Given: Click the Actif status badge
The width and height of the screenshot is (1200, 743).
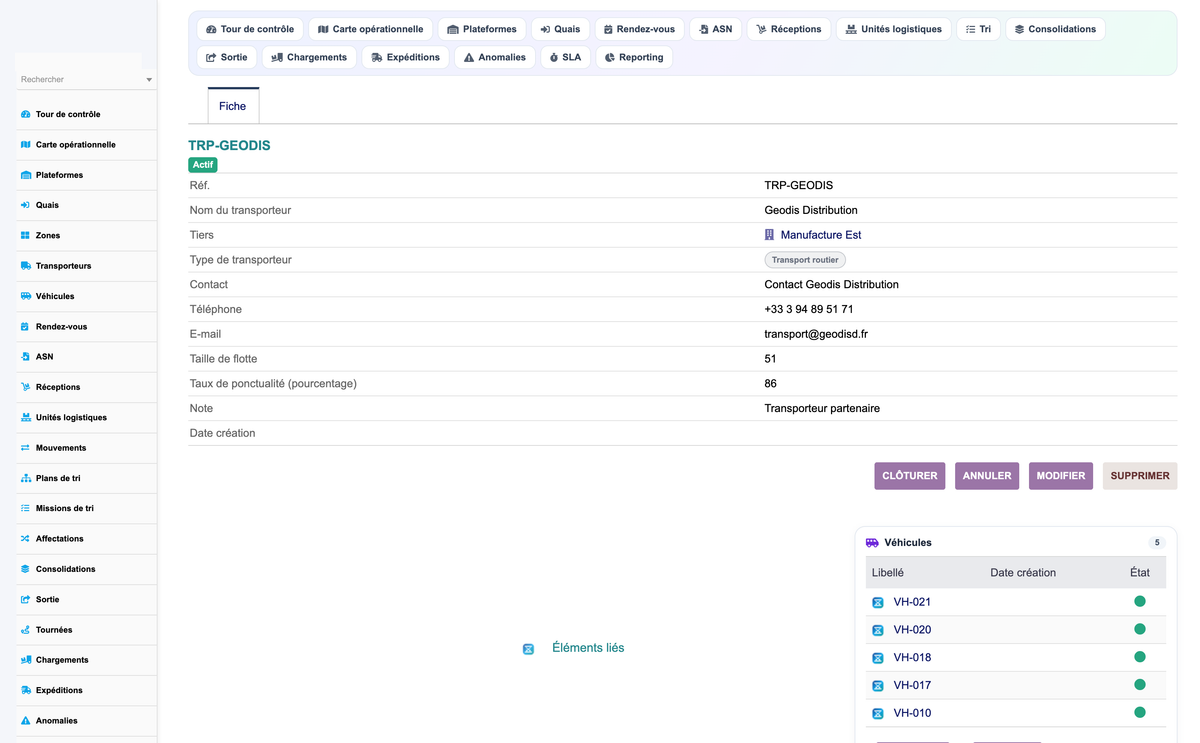Looking at the screenshot, I should [x=203, y=165].
